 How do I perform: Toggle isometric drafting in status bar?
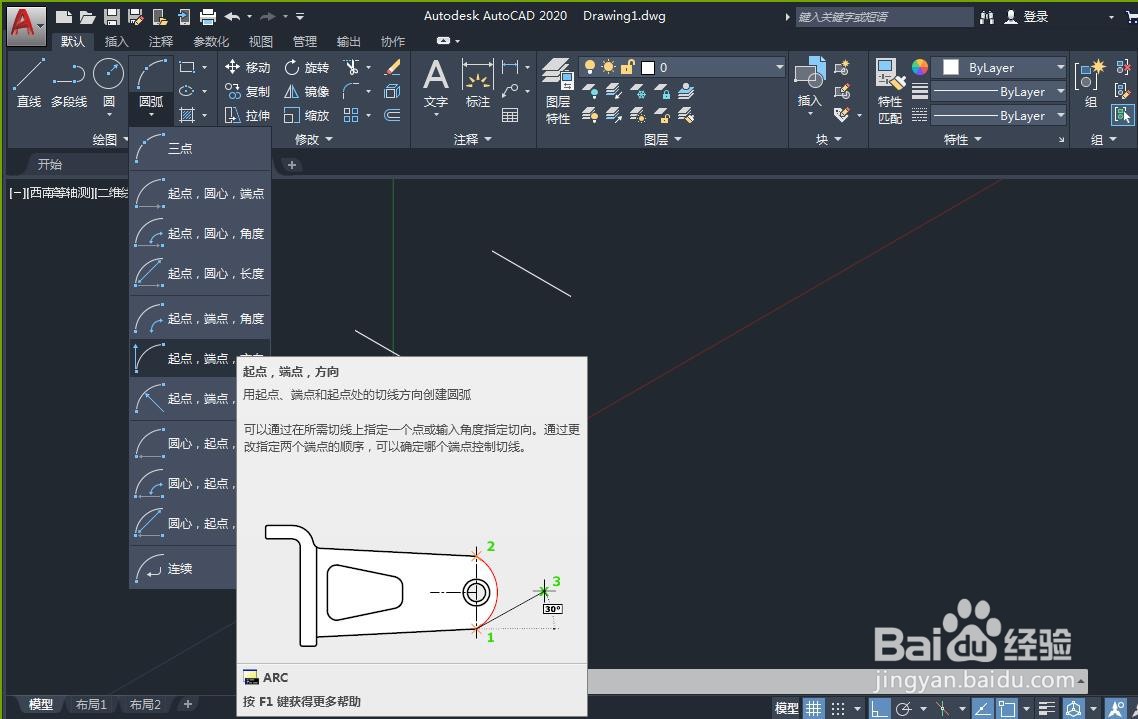click(942, 708)
